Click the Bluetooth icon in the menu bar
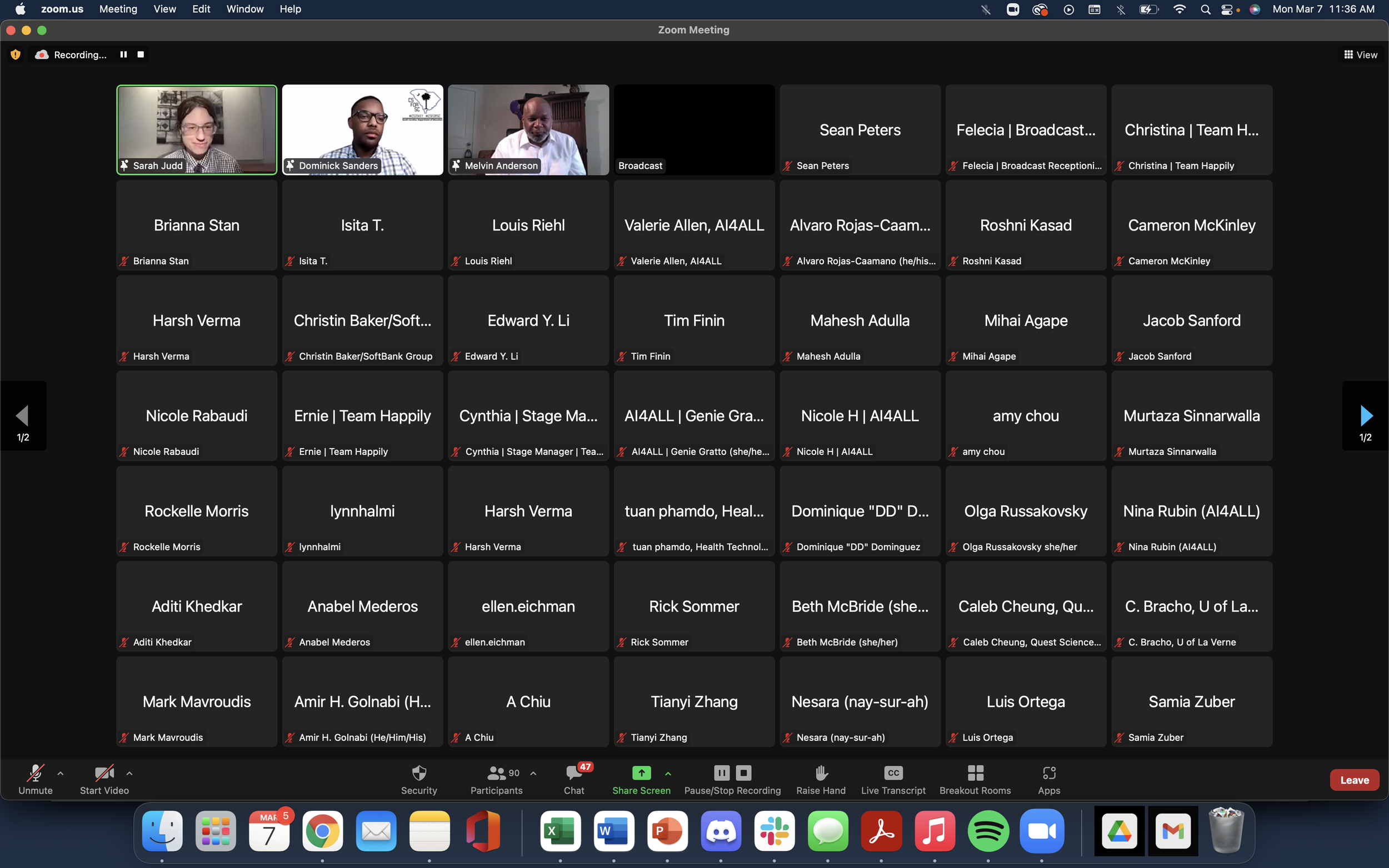The image size is (1389, 868). (x=1120, y=9)
